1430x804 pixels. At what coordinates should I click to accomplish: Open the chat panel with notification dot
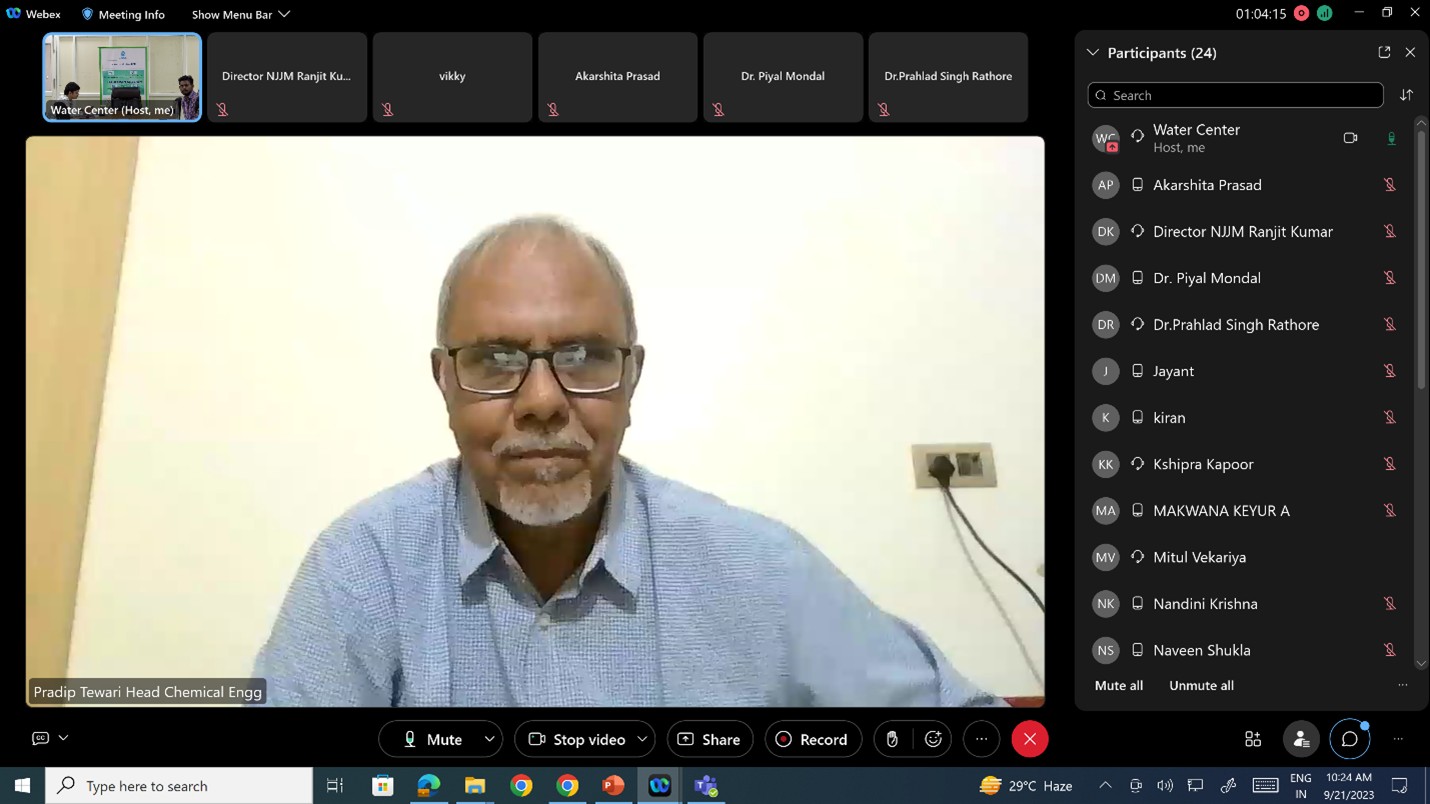coord(1350,739)
